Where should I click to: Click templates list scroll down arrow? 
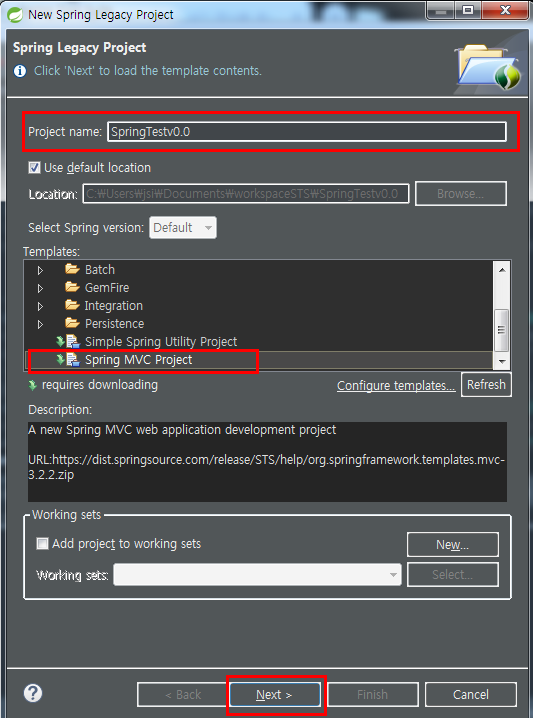point(502,361)
